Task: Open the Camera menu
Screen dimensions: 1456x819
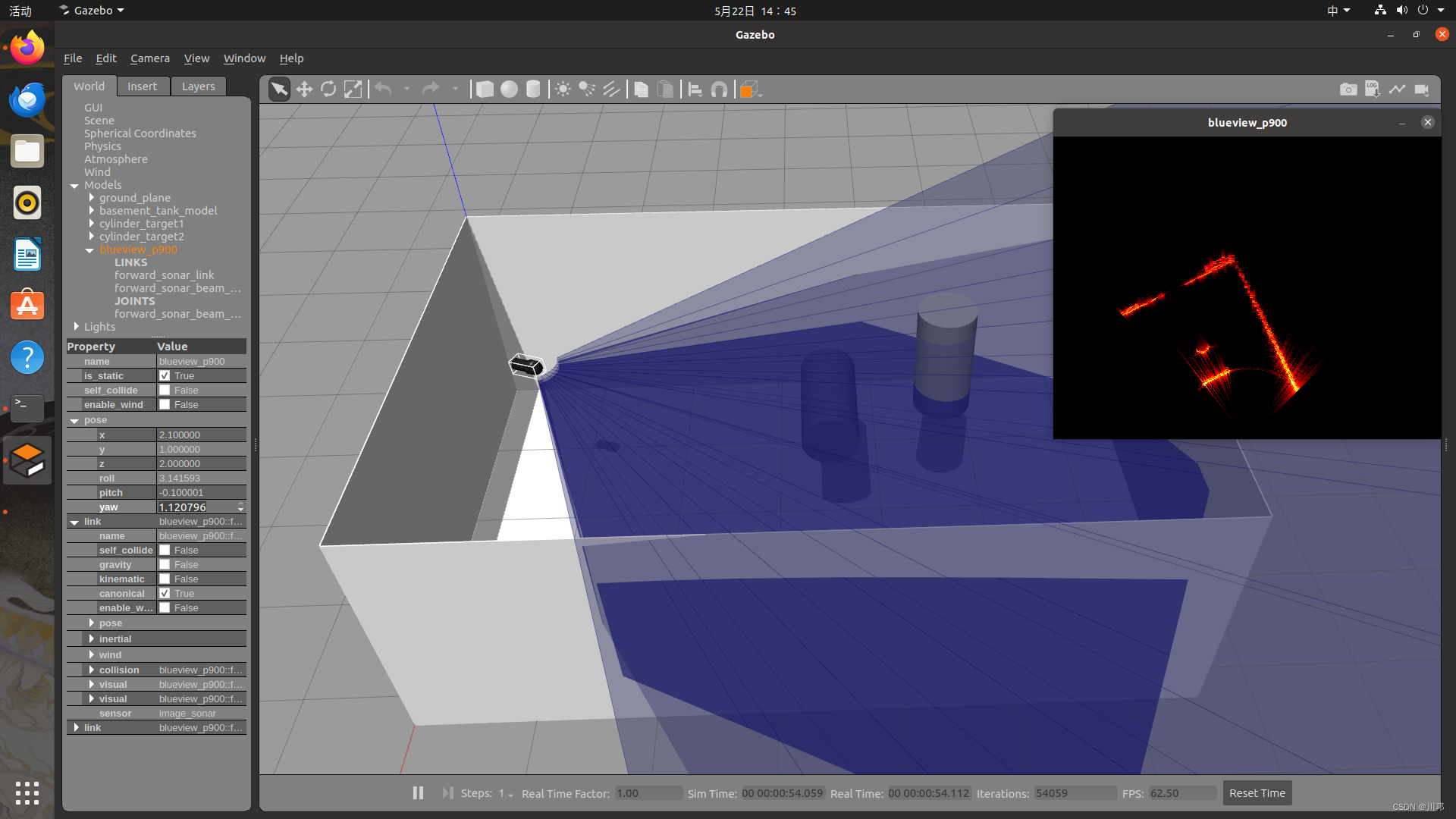Action: [149, 58]
